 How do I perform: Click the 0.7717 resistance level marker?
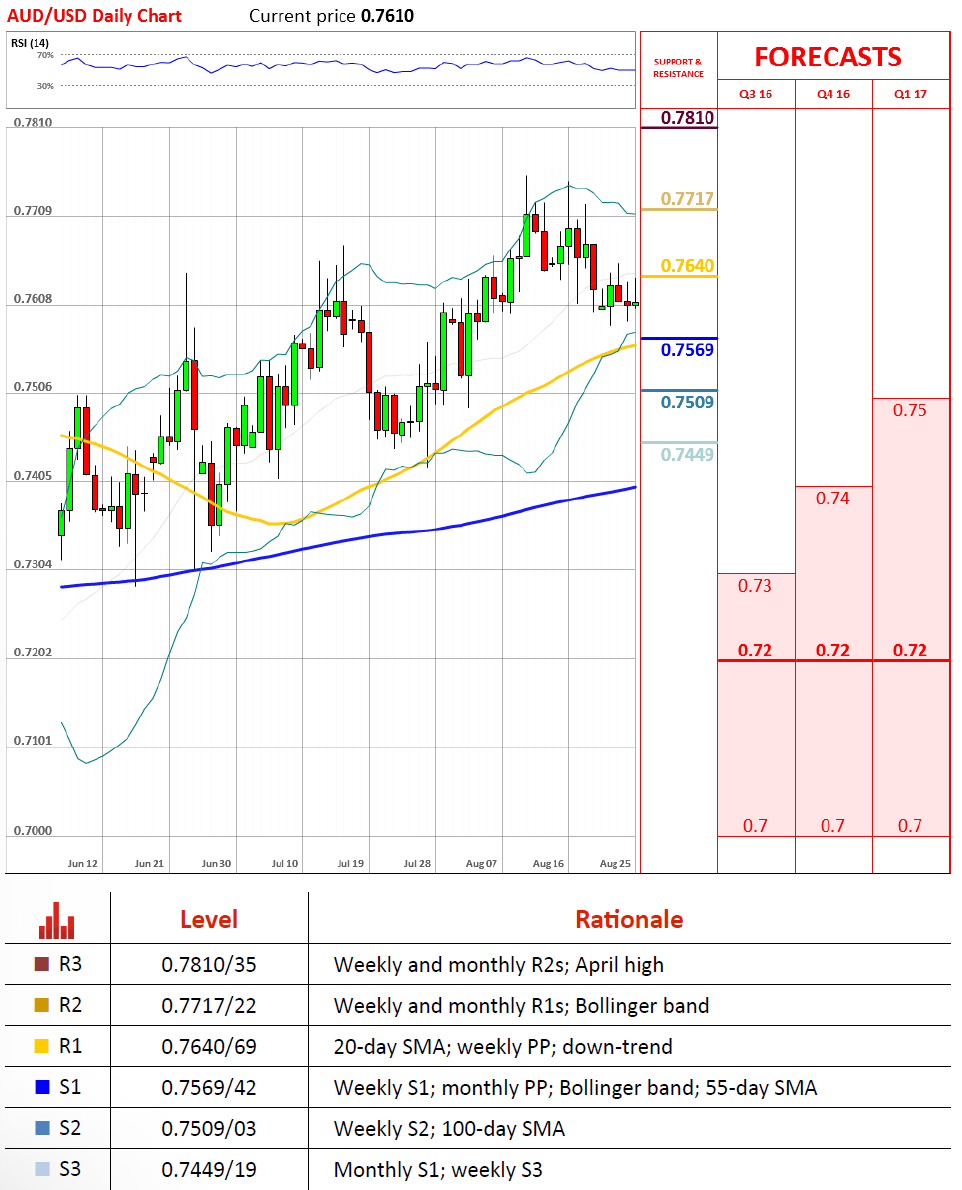tap(687, 199)
